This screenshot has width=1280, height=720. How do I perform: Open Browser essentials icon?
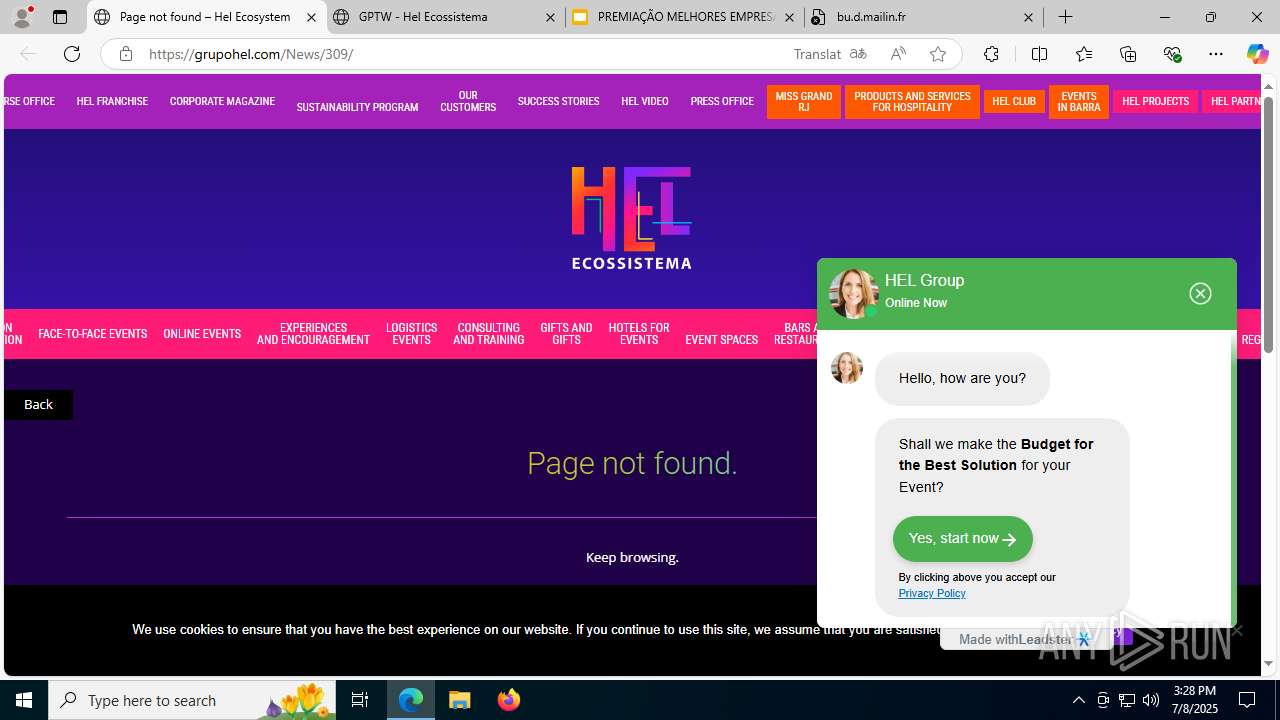pos(1172,54)
